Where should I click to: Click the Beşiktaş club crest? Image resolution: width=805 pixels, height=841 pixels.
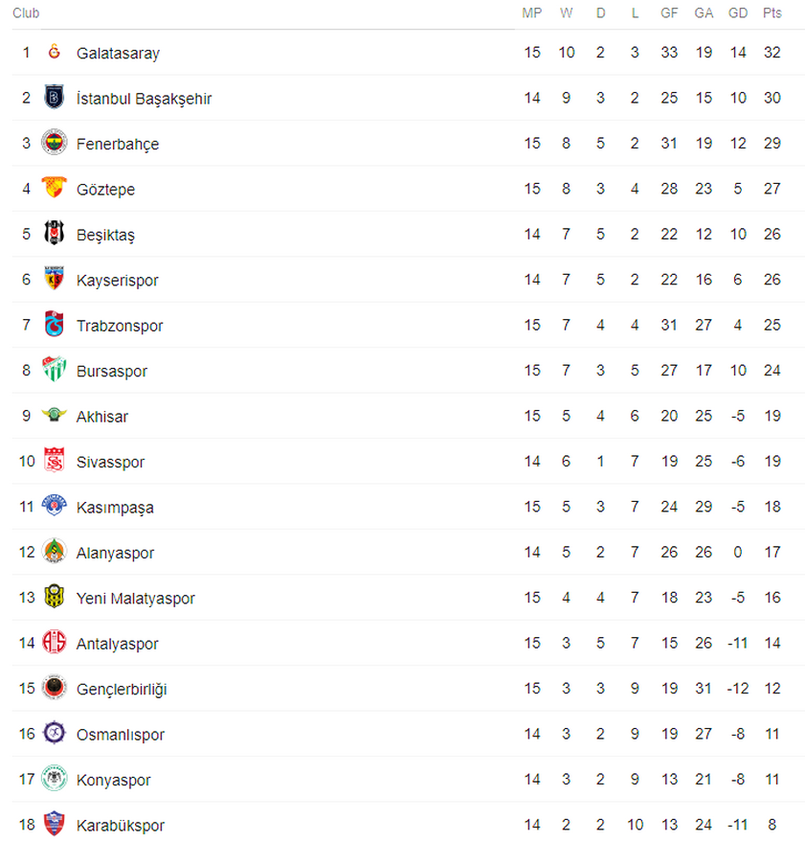(54, 233)
